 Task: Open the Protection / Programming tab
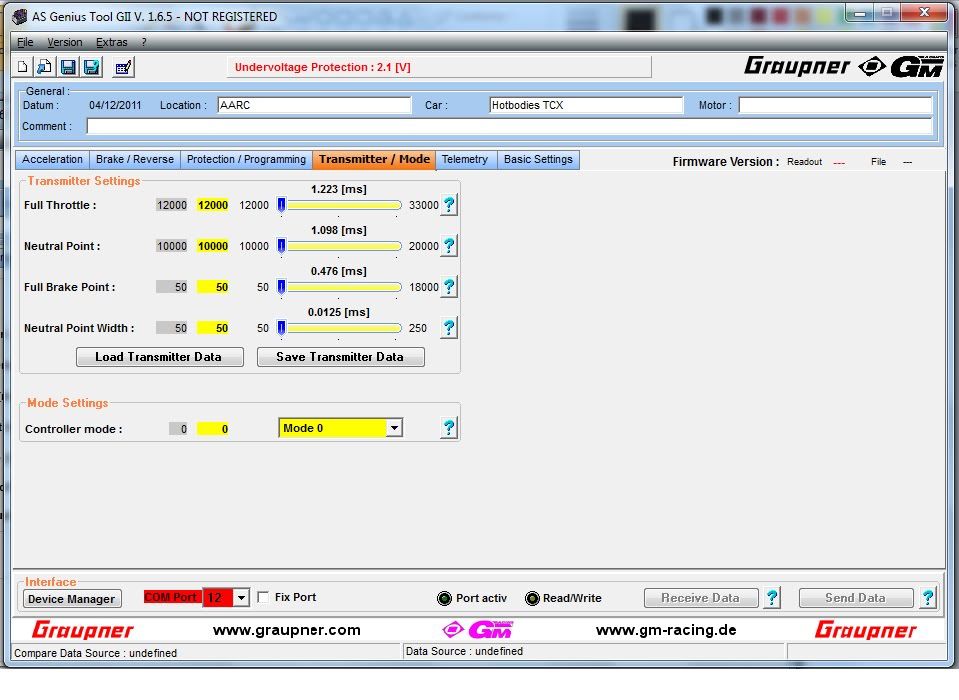click(246, 160)
